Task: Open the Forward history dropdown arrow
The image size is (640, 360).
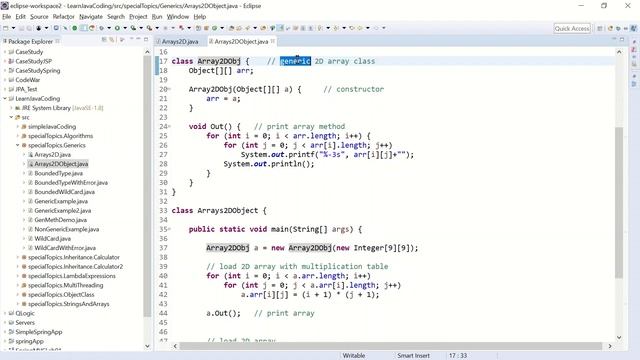Action: click(384, 28)
